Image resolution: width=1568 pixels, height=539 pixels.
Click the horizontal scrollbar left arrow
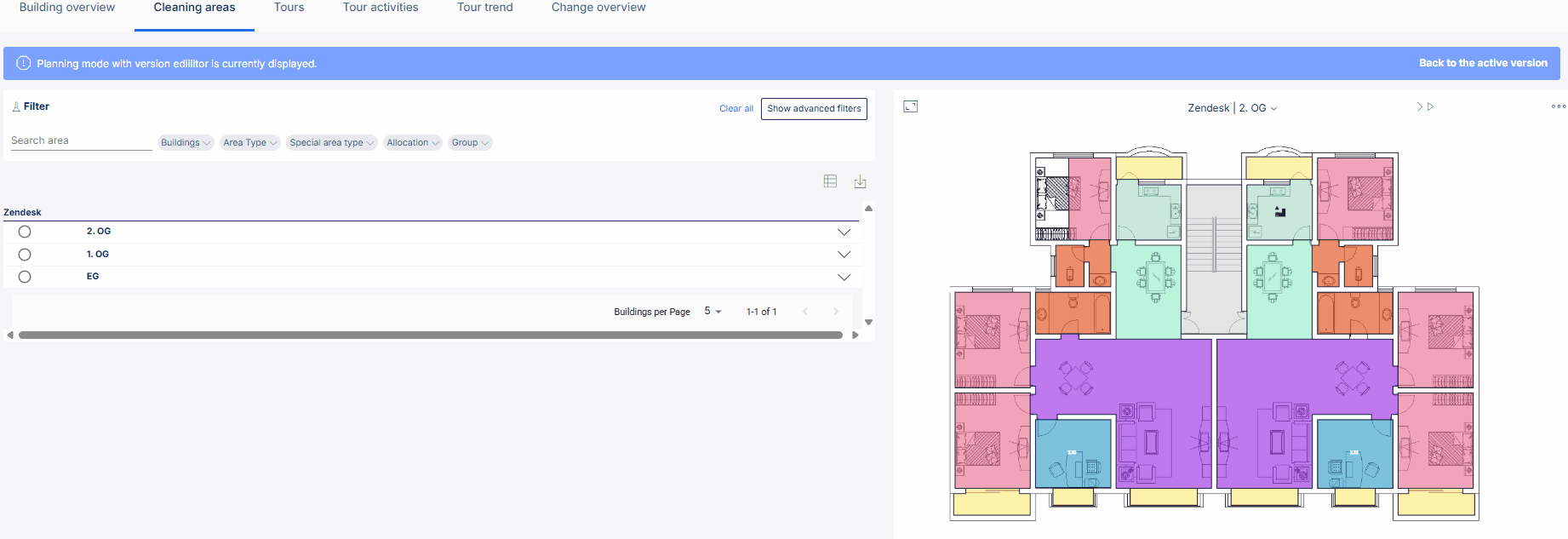tap(10, 335)
